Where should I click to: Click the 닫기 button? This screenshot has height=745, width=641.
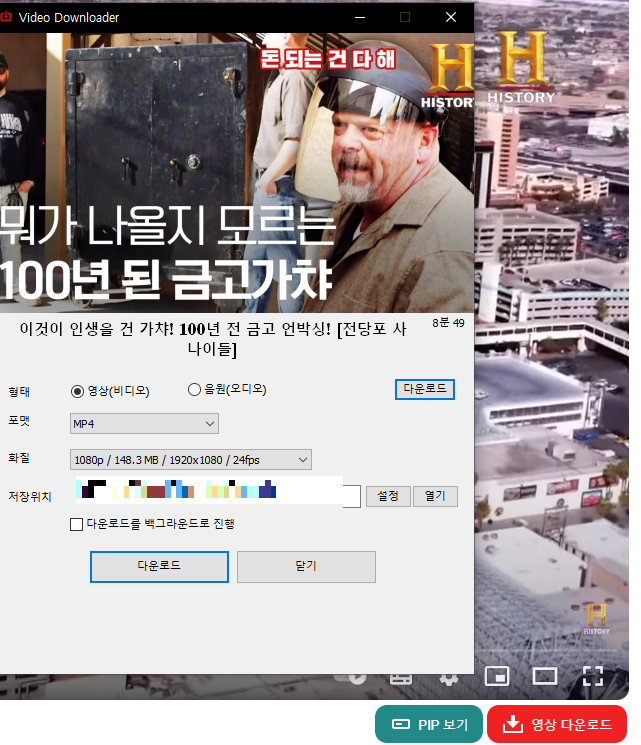coord(306,566)
